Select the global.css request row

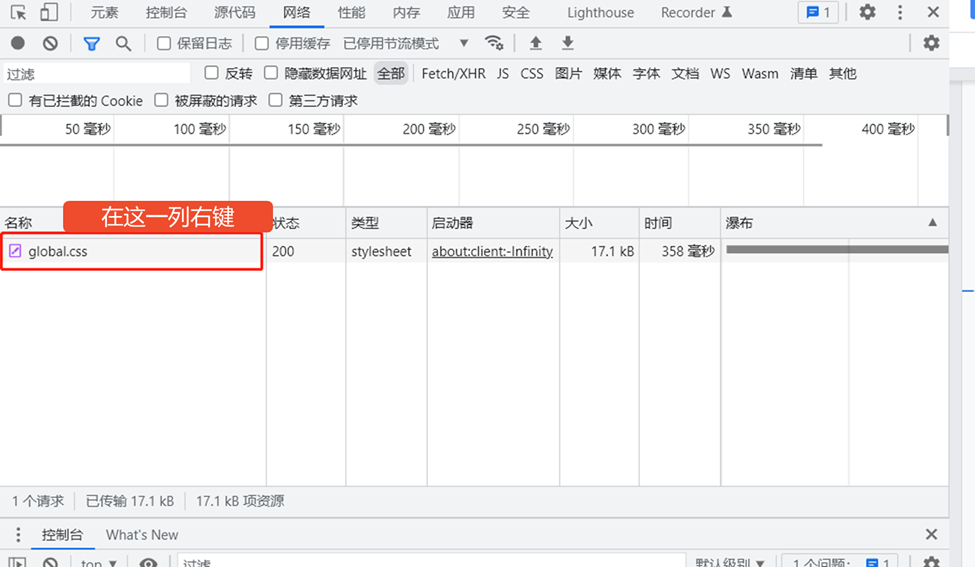474,251
